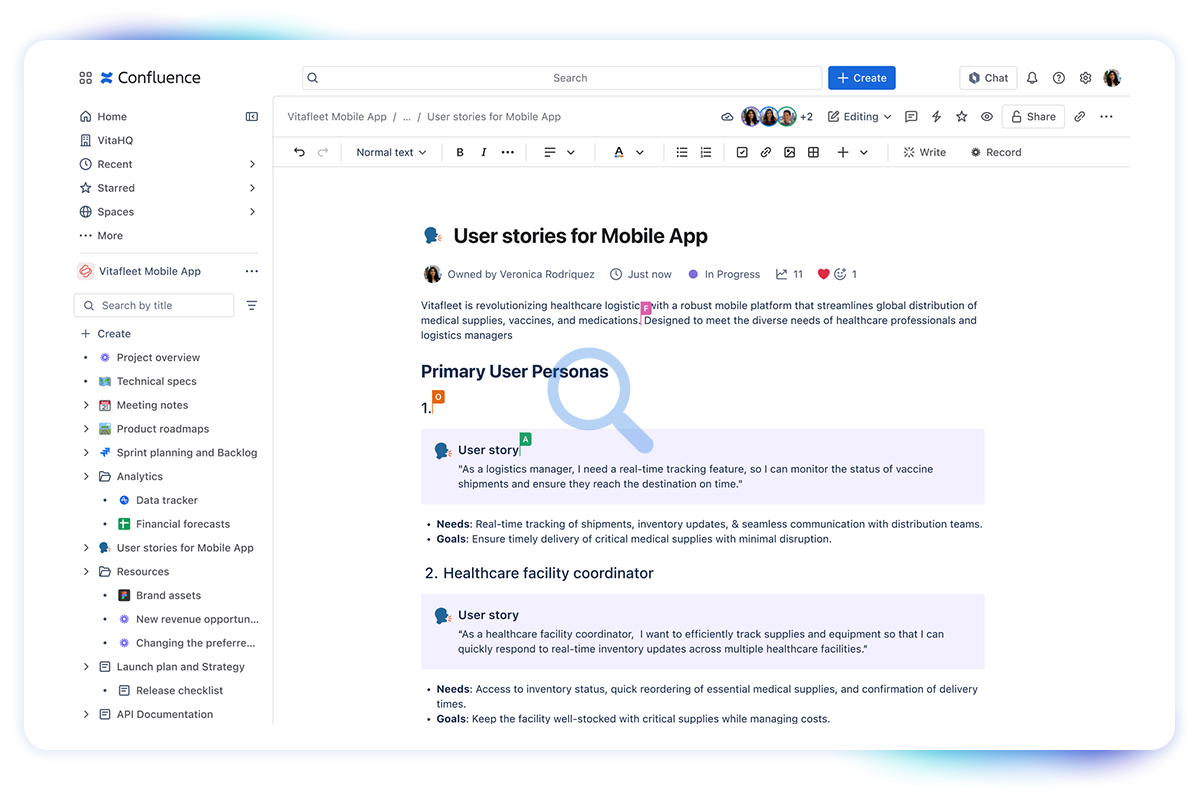Click the heart reaction
Screen dimensions: 1200x800
pyautogui.click(x=824, y=274)
